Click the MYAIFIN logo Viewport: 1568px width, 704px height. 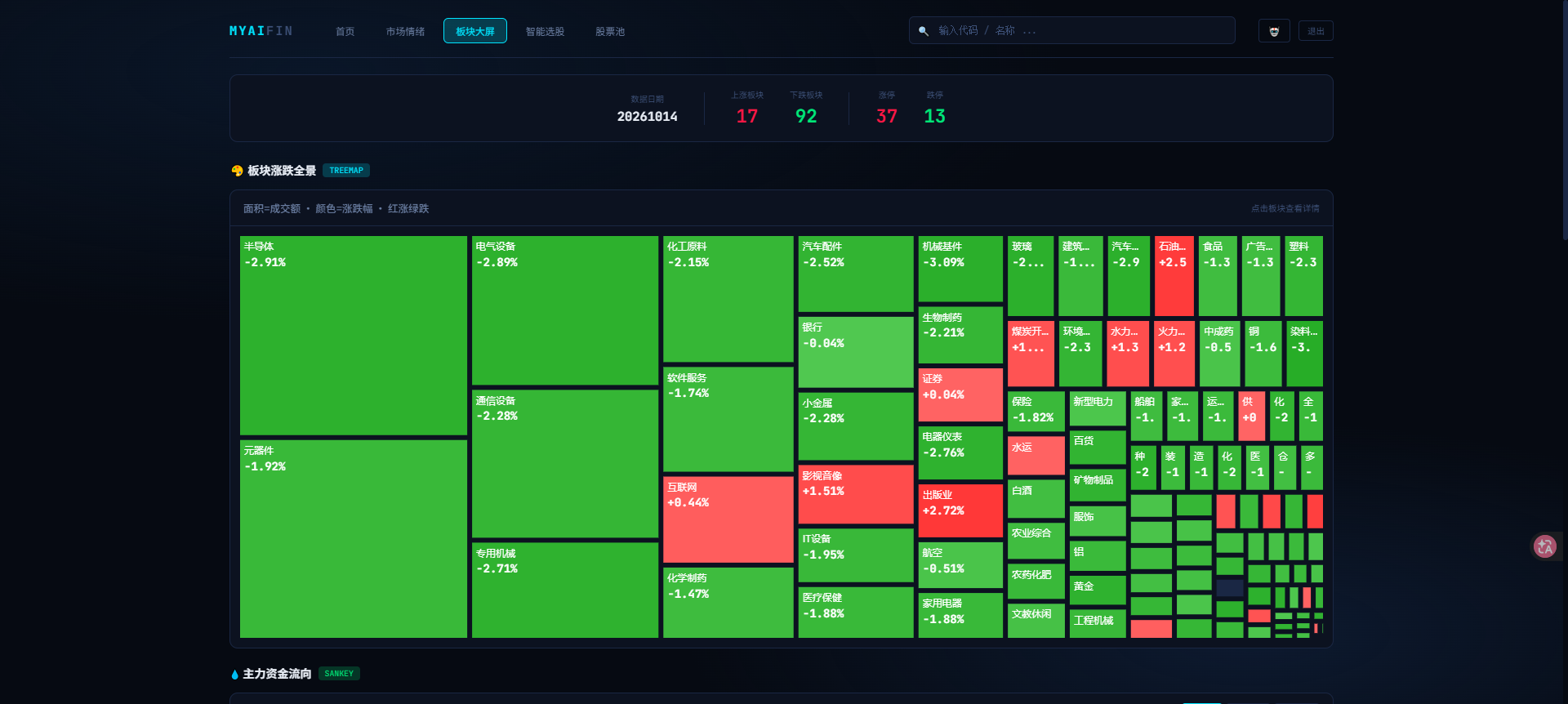[x=261, y=31]
